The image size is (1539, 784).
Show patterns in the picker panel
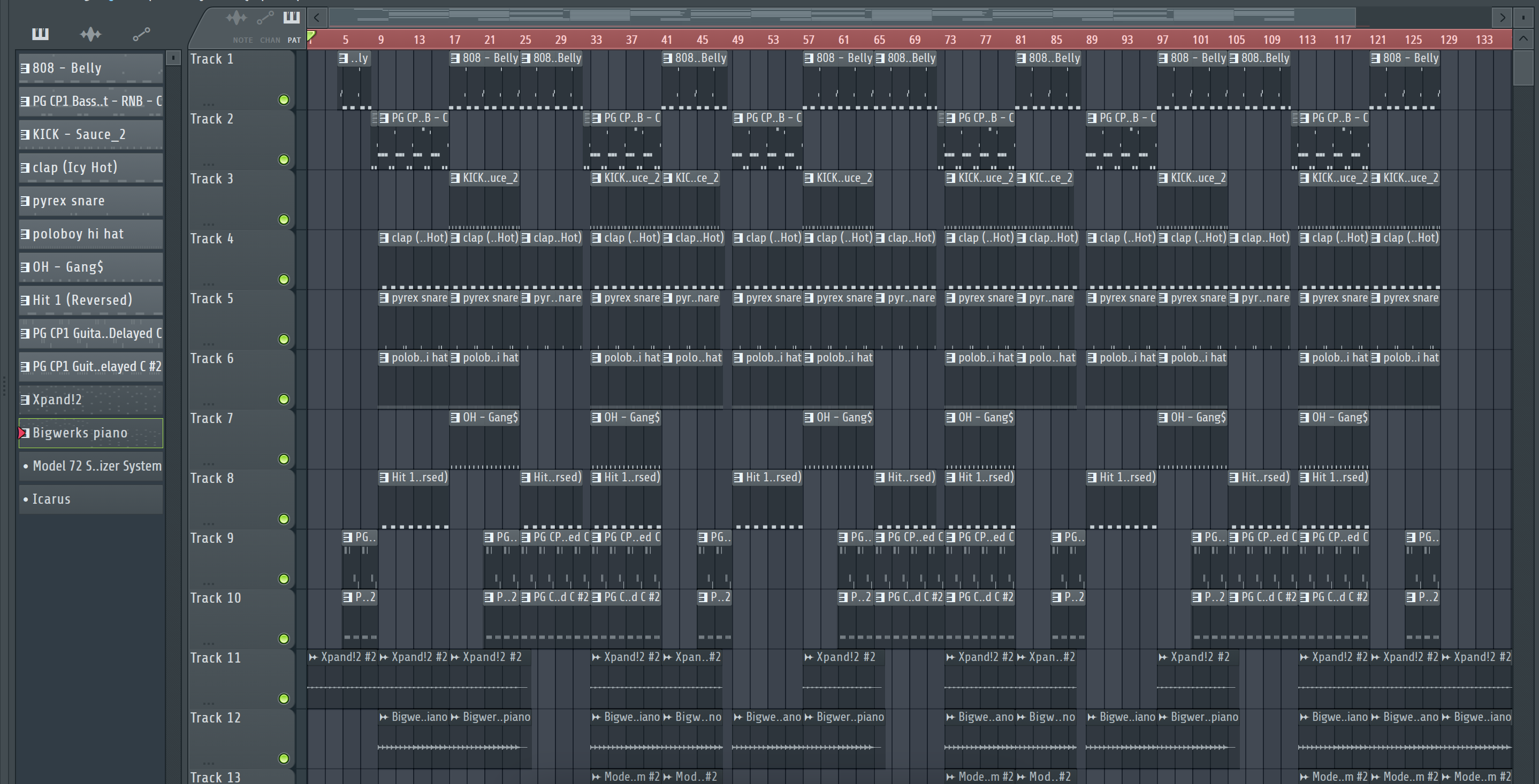point(40,34)
